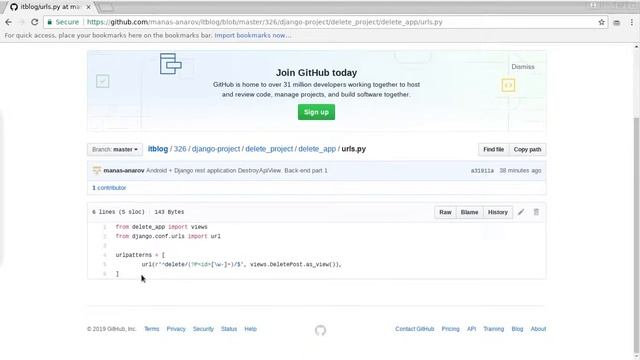Dismiss the Join GitHub banner

coord(522,67)
